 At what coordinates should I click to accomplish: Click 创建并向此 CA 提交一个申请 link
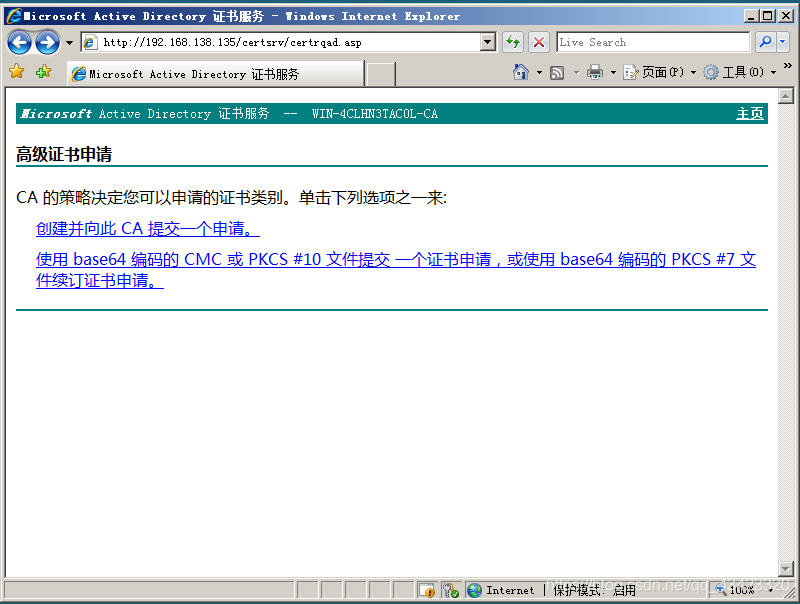(x=148, y=229)
